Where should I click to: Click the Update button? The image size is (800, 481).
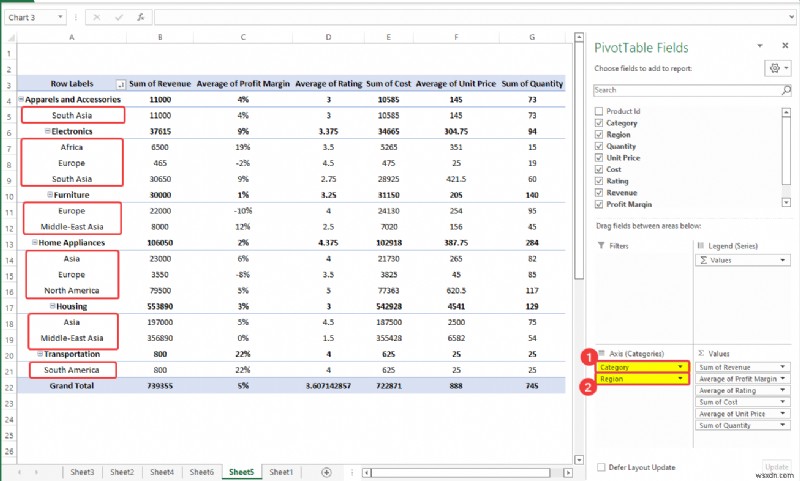(777, 467)
